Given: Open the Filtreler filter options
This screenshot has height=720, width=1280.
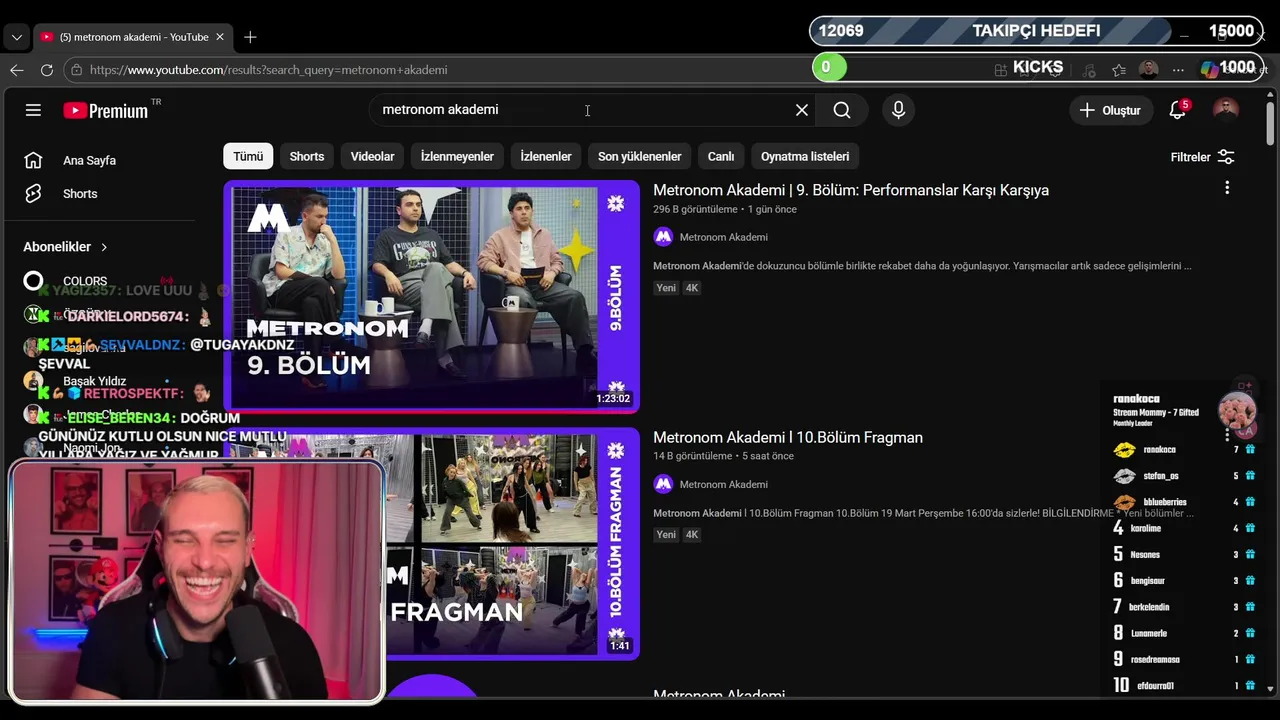Looking at the screenshot, I should (1202, 157).
